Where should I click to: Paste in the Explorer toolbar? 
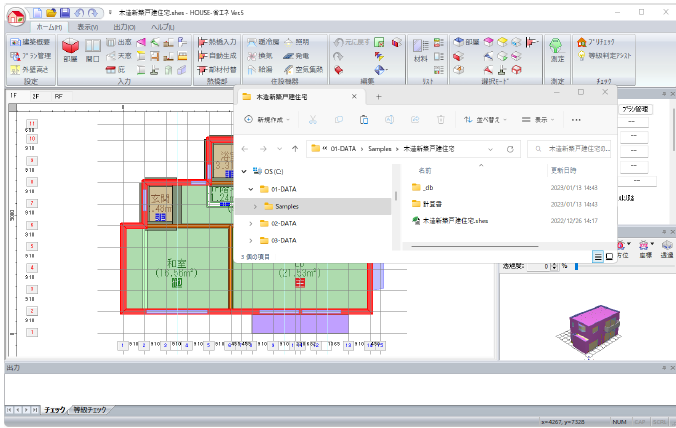[x=364, y=120]
